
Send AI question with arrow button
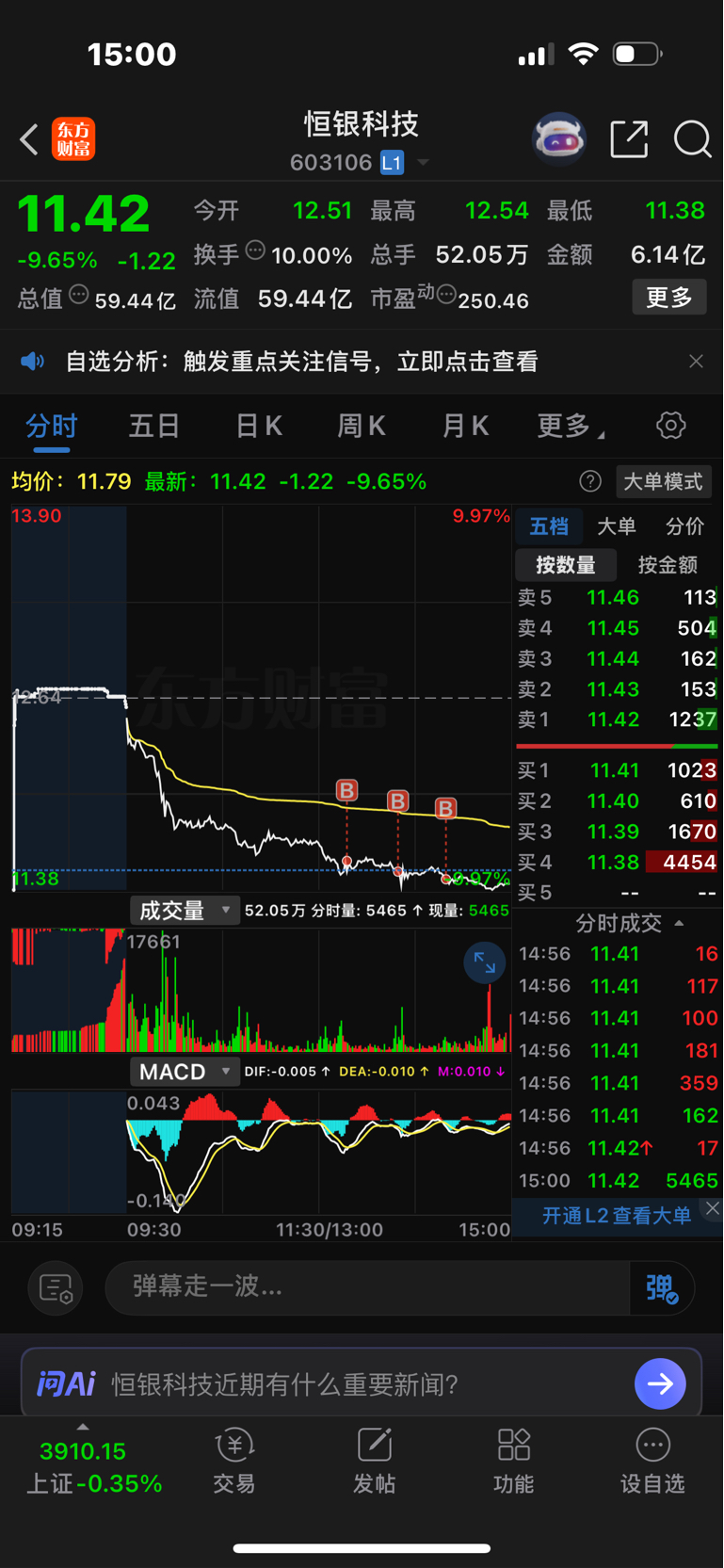660,1383
